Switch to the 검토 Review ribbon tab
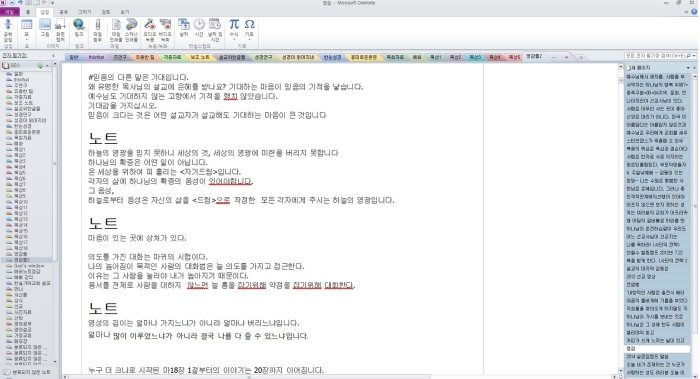The width and height of the screenshot is (700, 379). [x=106, y=12]
